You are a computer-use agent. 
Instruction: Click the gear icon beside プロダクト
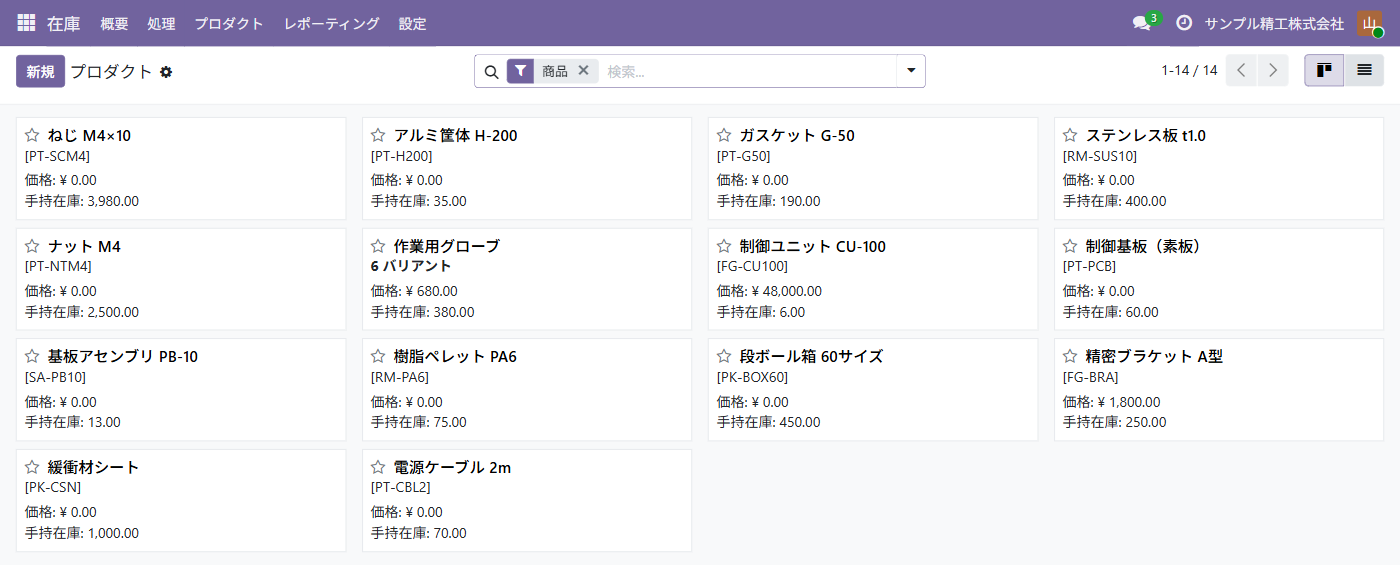pos(166,72)
